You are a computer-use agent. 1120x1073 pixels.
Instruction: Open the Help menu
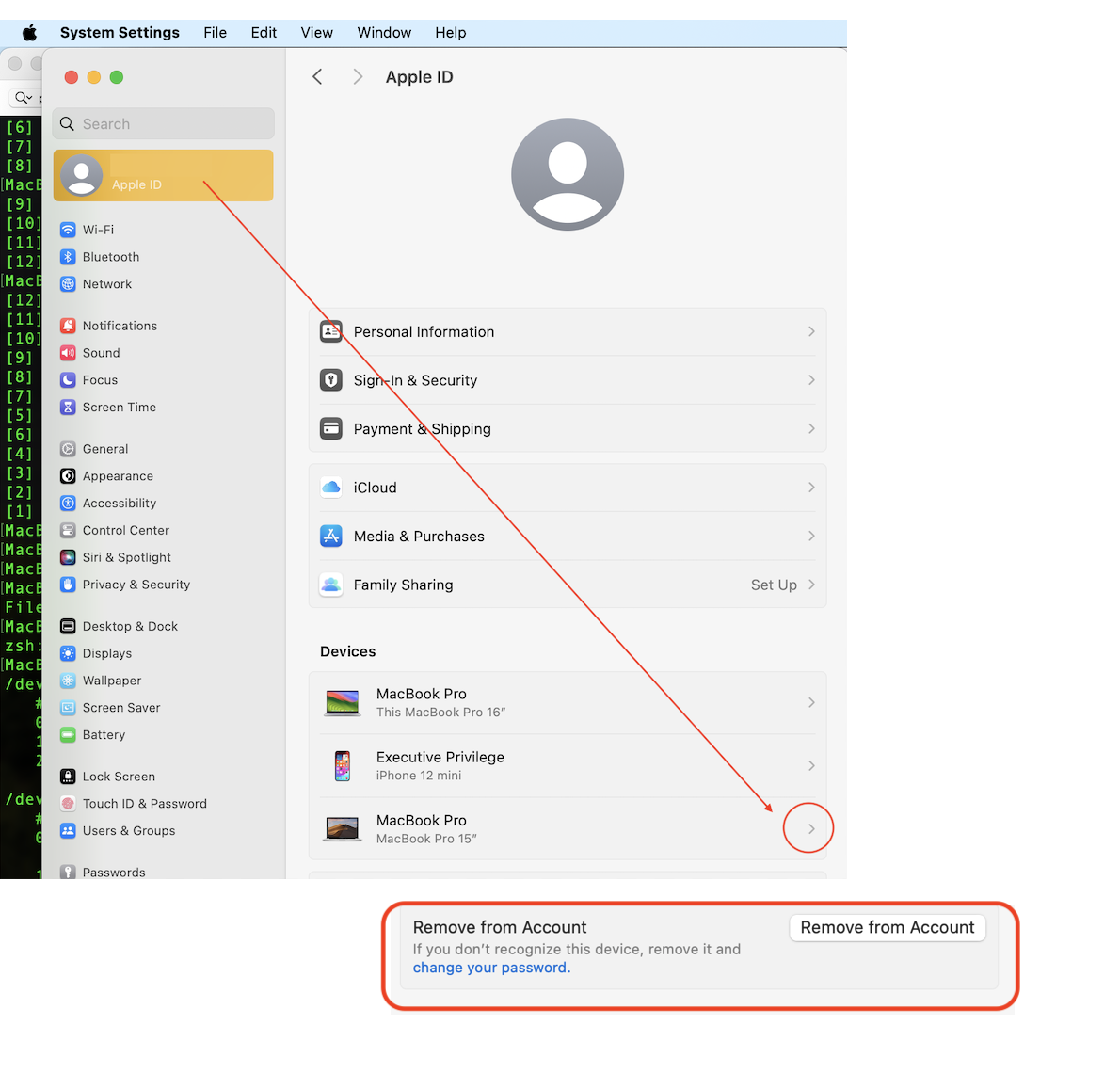pos(451,33)
